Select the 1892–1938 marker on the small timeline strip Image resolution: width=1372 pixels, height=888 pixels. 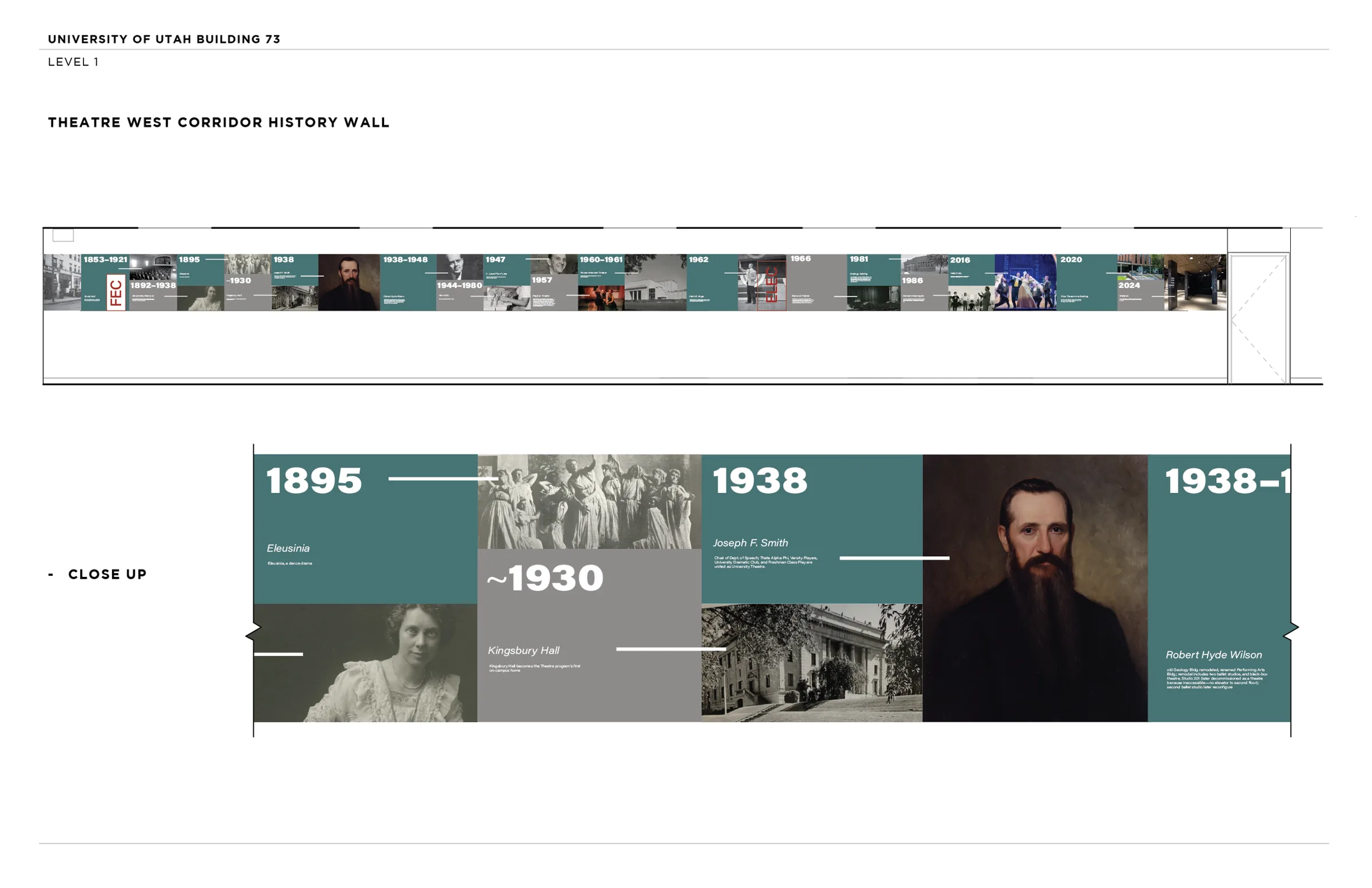click(x=153, y=285)
